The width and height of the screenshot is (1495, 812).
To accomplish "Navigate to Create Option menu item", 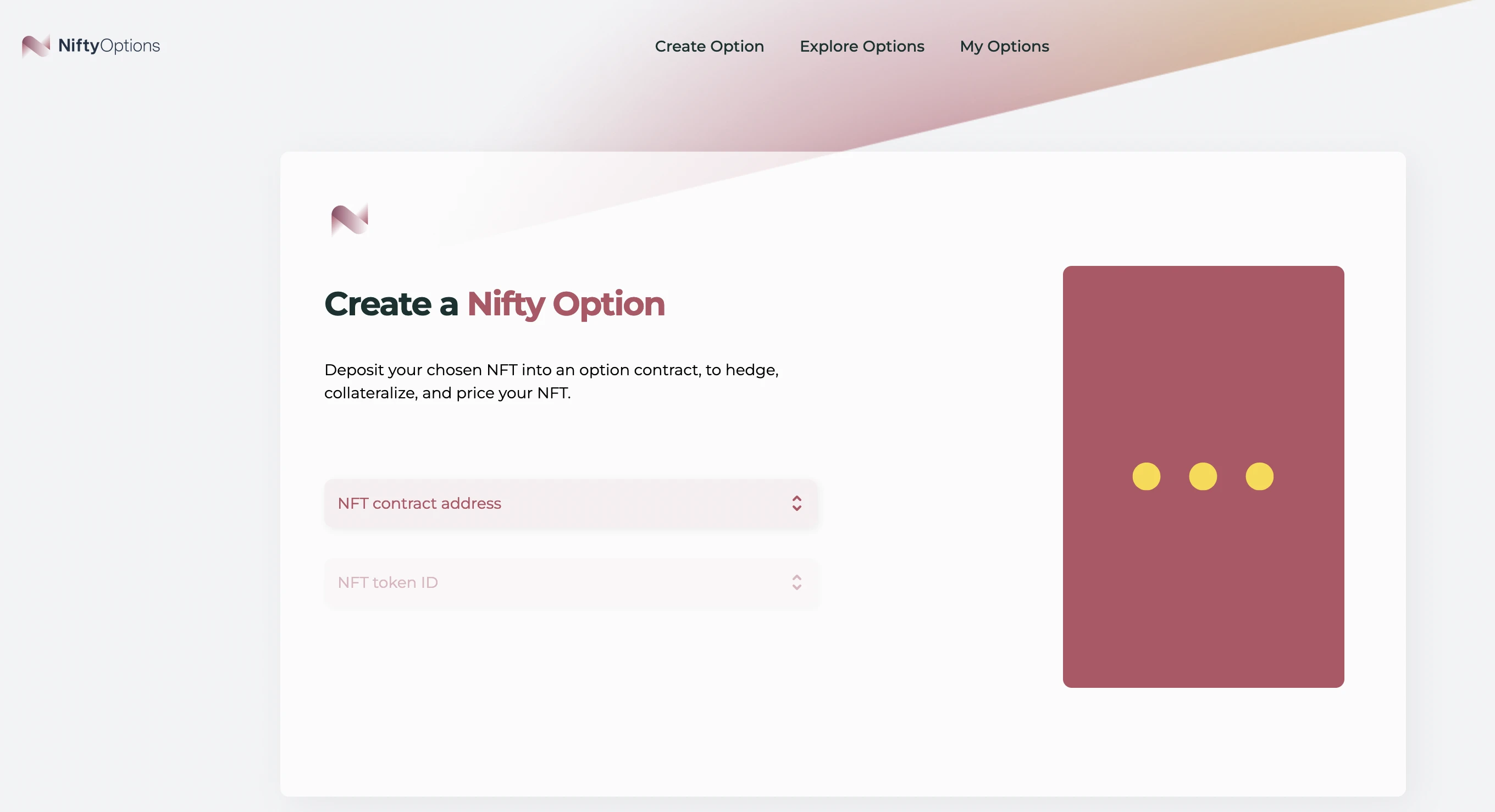I will coord(709,45).
